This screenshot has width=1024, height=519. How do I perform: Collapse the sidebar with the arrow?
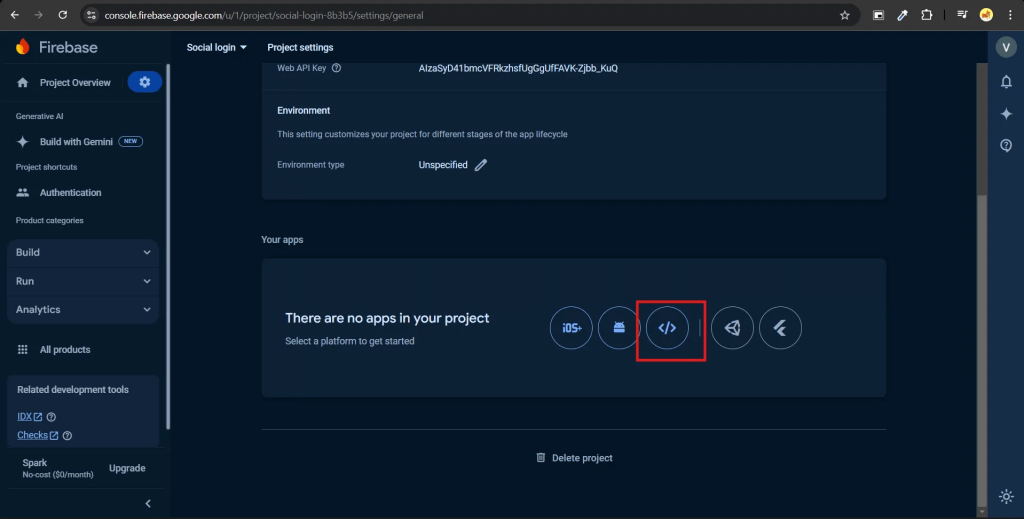point(148,503)
